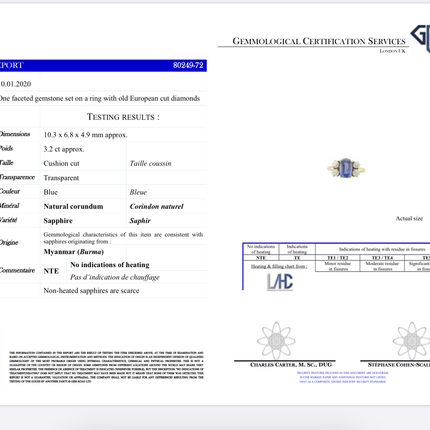The width and height of the screenshot is (430, 430).
Task: Click the 'Transparent' value cell
Action: (61, 178)
